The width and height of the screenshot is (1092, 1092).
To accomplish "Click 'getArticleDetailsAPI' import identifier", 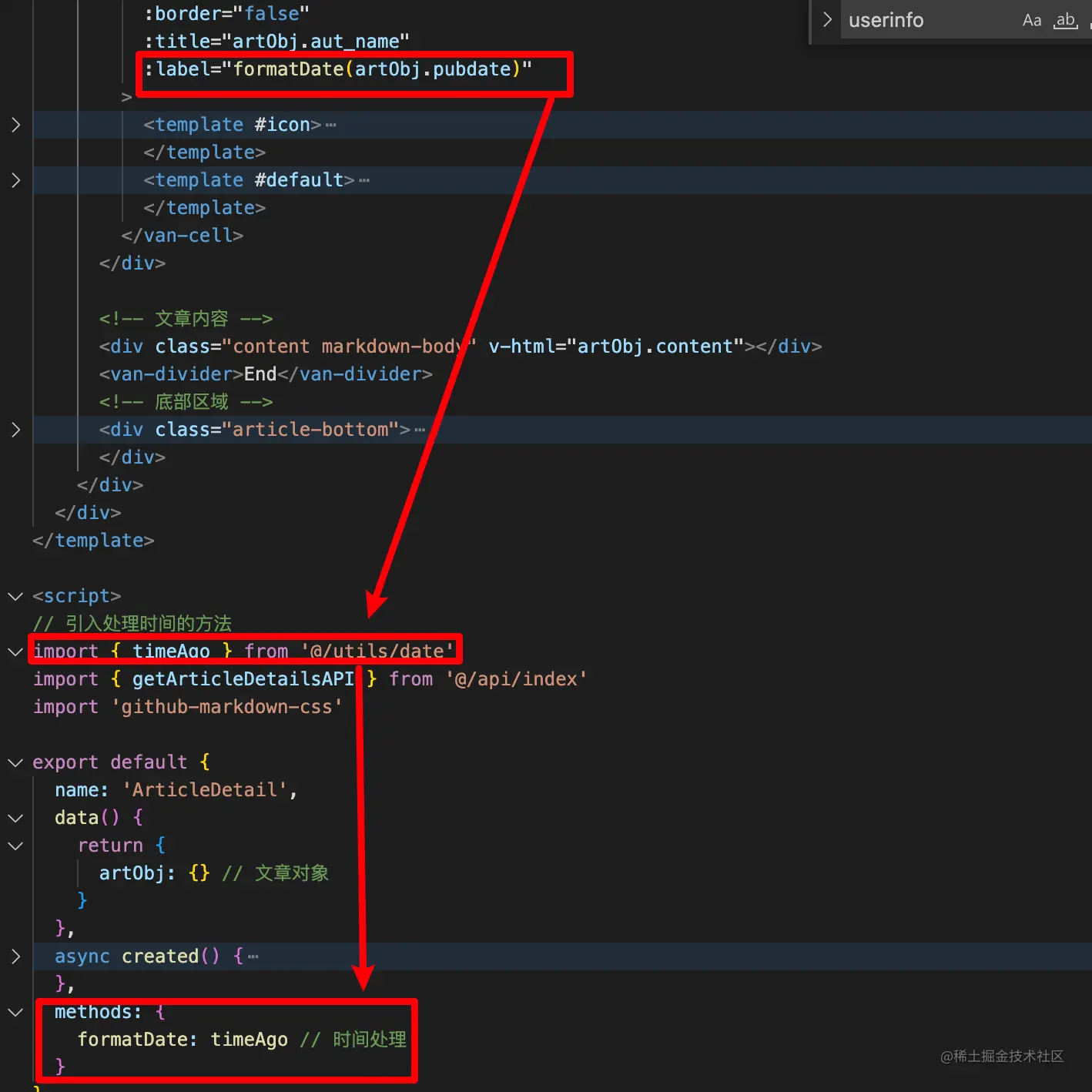I will coord(243,679).
